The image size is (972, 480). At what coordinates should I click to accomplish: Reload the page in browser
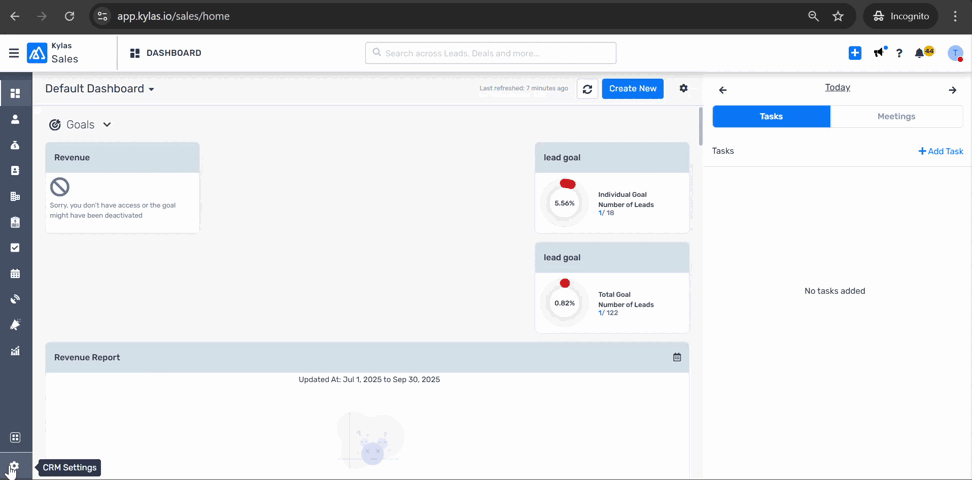pos(69,16)
